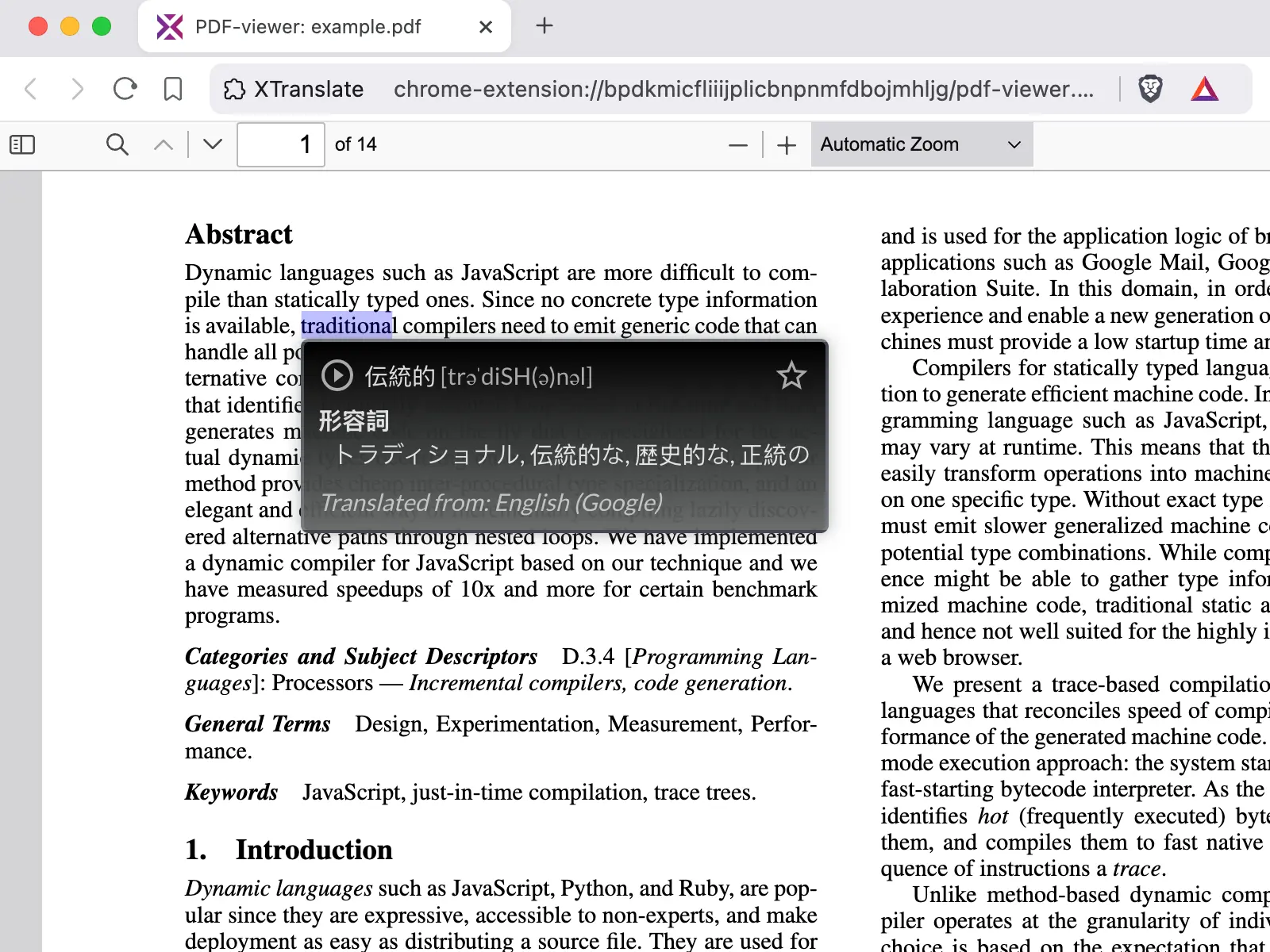Image resolution: width=1270 pixels, height=952 pixels.
Task: Bookmark the current page
Action: (172, 89)
